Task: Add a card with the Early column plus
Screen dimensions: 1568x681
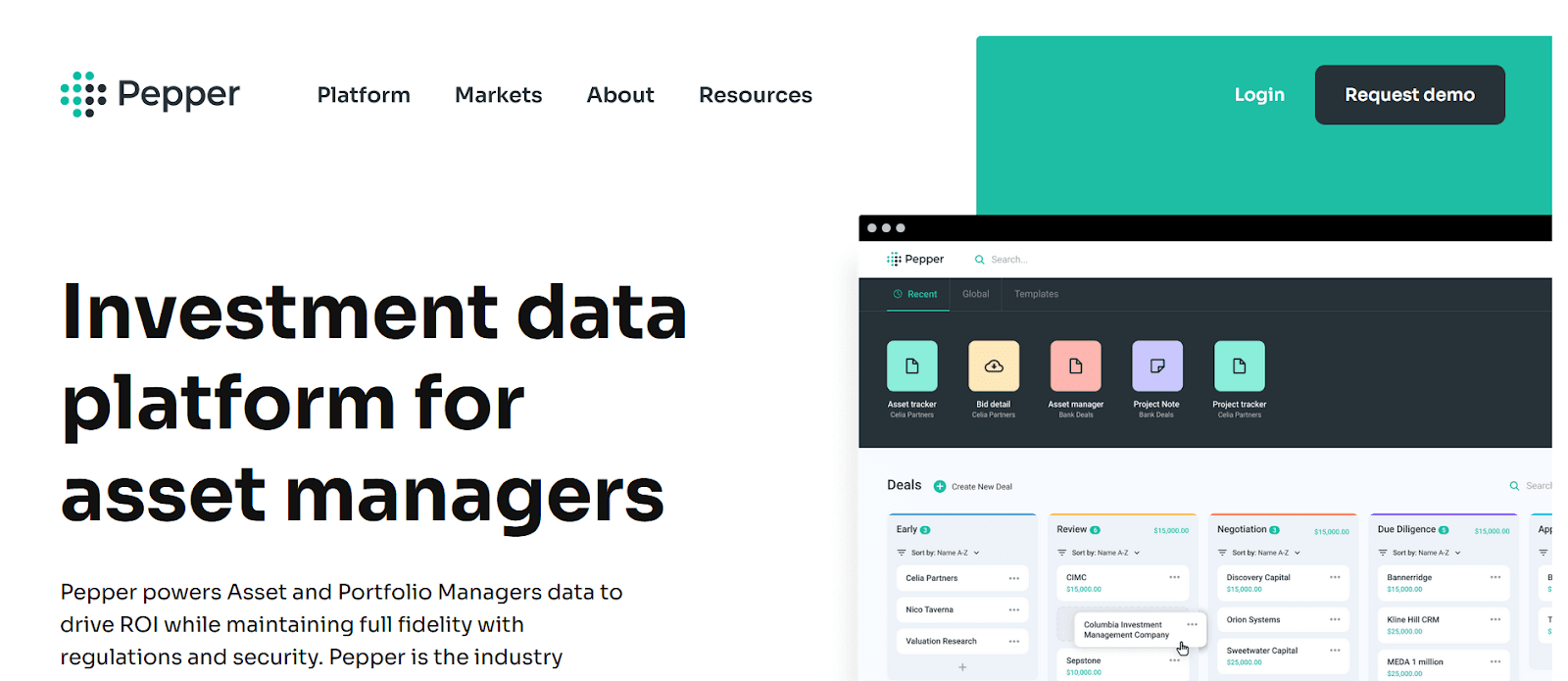Action: [962, 667]
